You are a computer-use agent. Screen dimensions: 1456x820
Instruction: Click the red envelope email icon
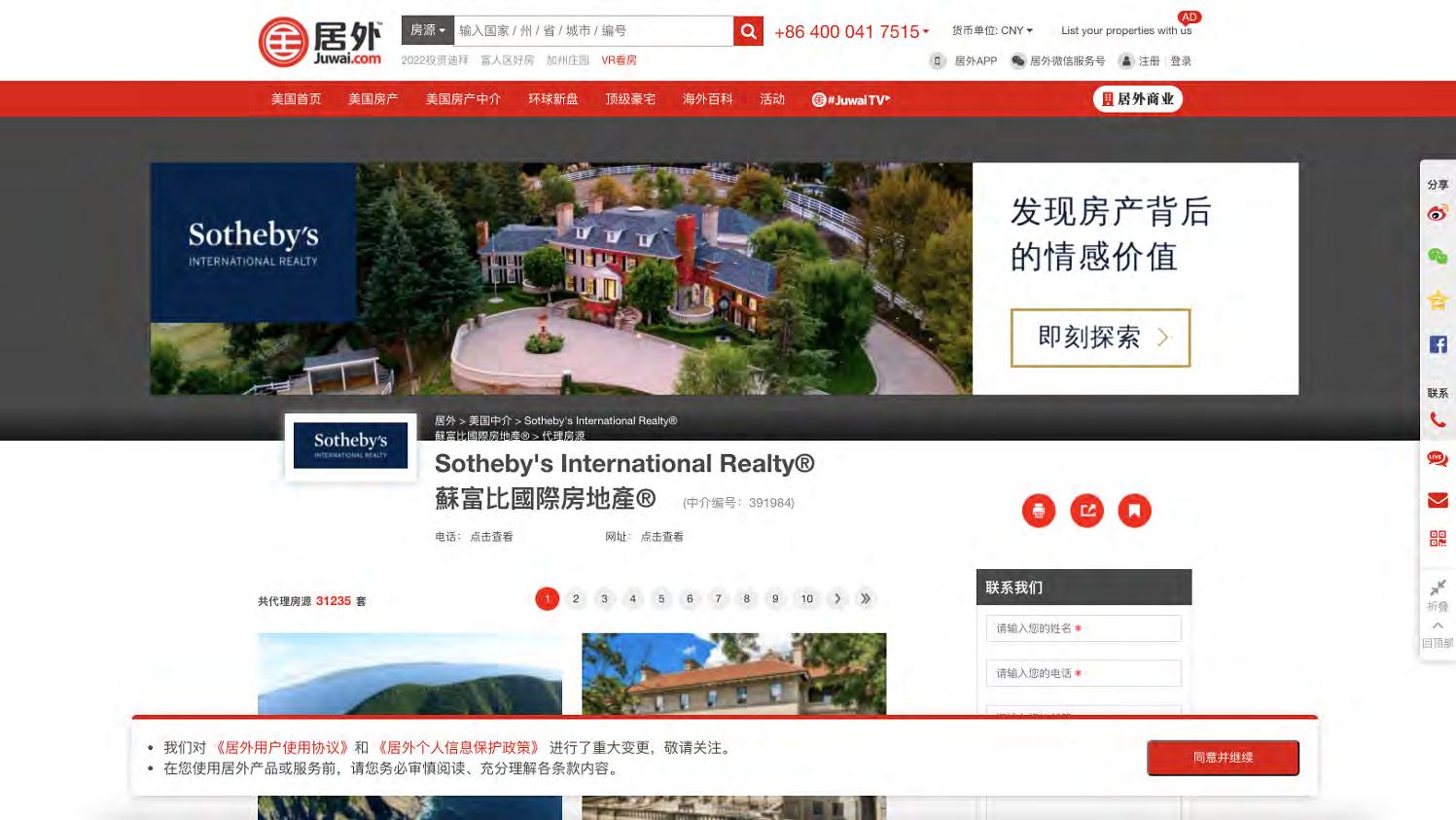1438,500
